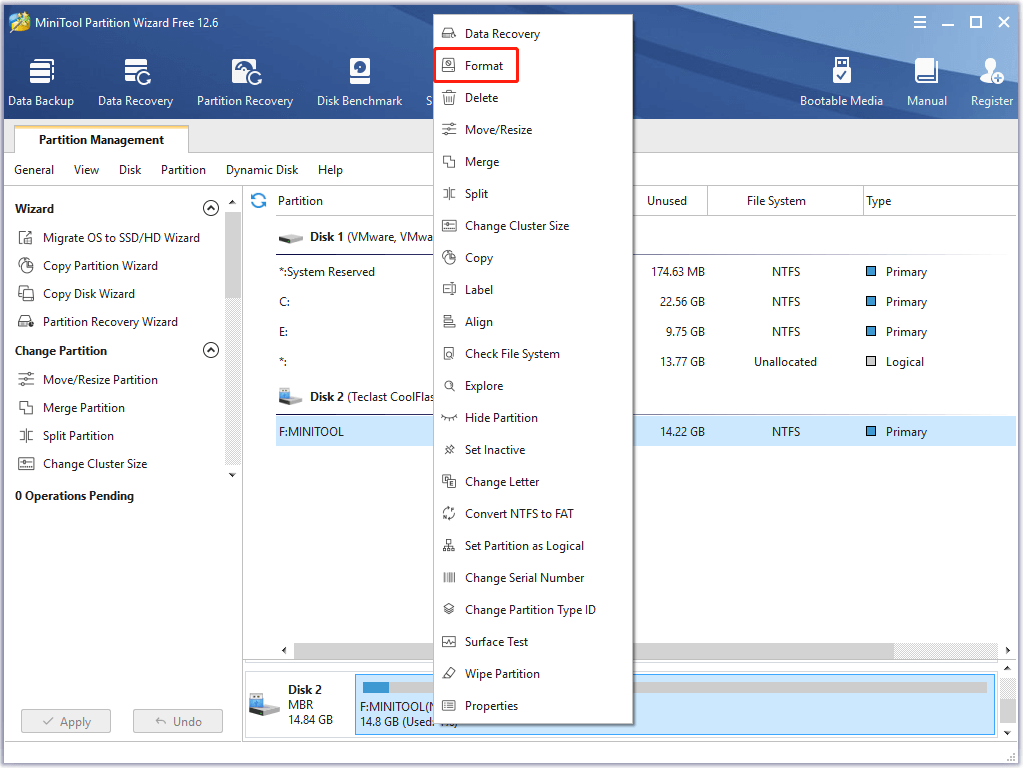The image size is (1023, 769).
Task: Open Data Backup tool in toolbar
Action: [x=41, y=82]
